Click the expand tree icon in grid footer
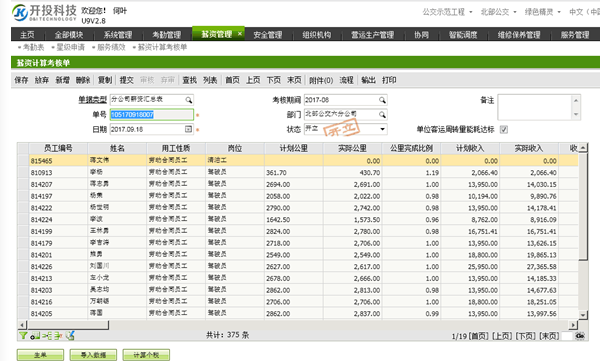The height and width of the screenshot is (361, 606). click(x=47, y=336)
